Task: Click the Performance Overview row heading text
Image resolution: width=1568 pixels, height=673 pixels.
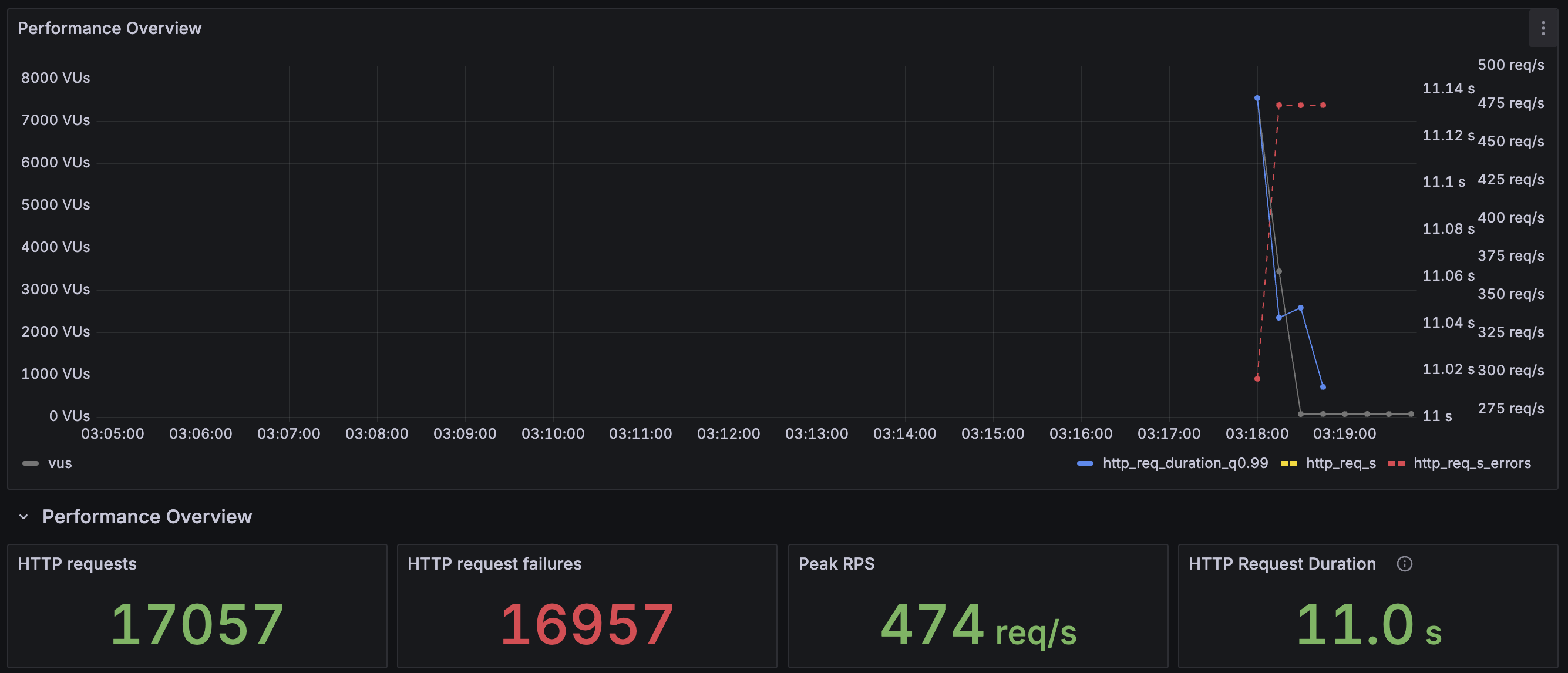Action: click(147, 517)
